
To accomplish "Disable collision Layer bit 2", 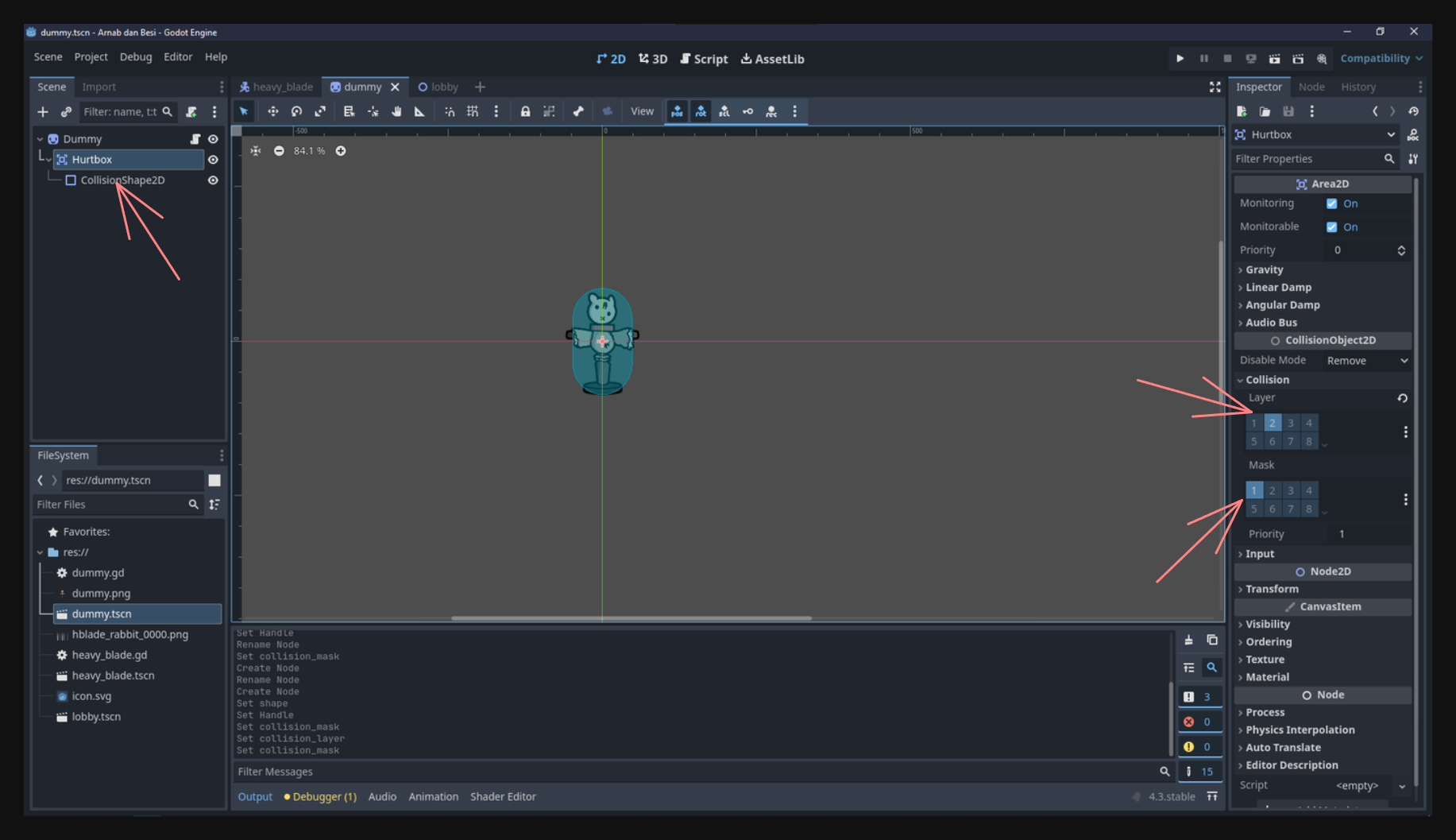I will pos(1273,423).
